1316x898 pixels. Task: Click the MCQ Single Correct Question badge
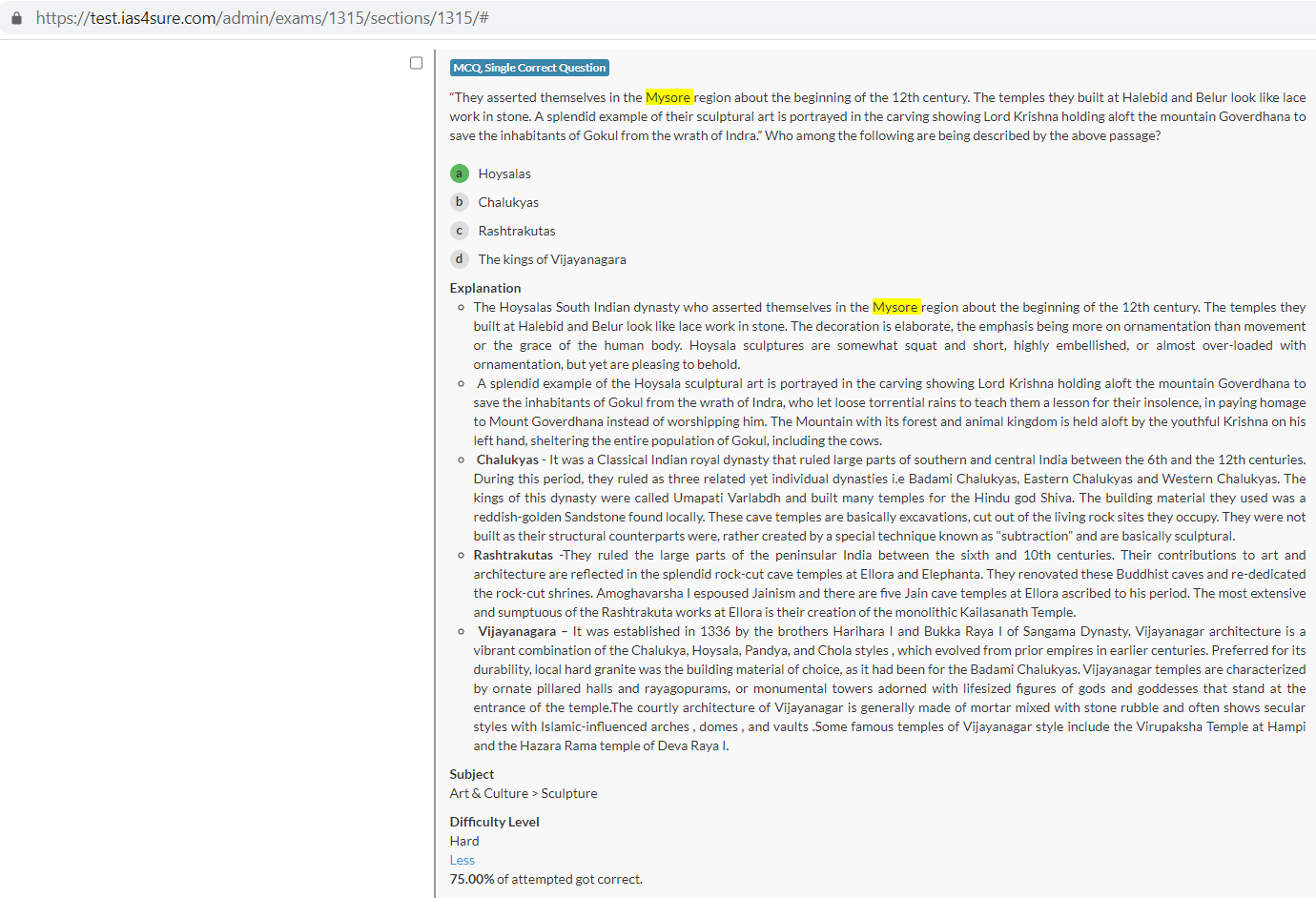[x=529, y=68]
